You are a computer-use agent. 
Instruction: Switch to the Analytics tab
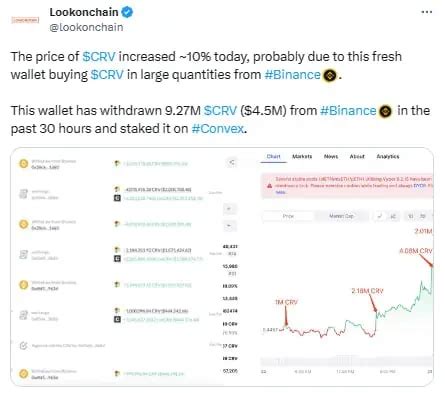coord(388,156)
